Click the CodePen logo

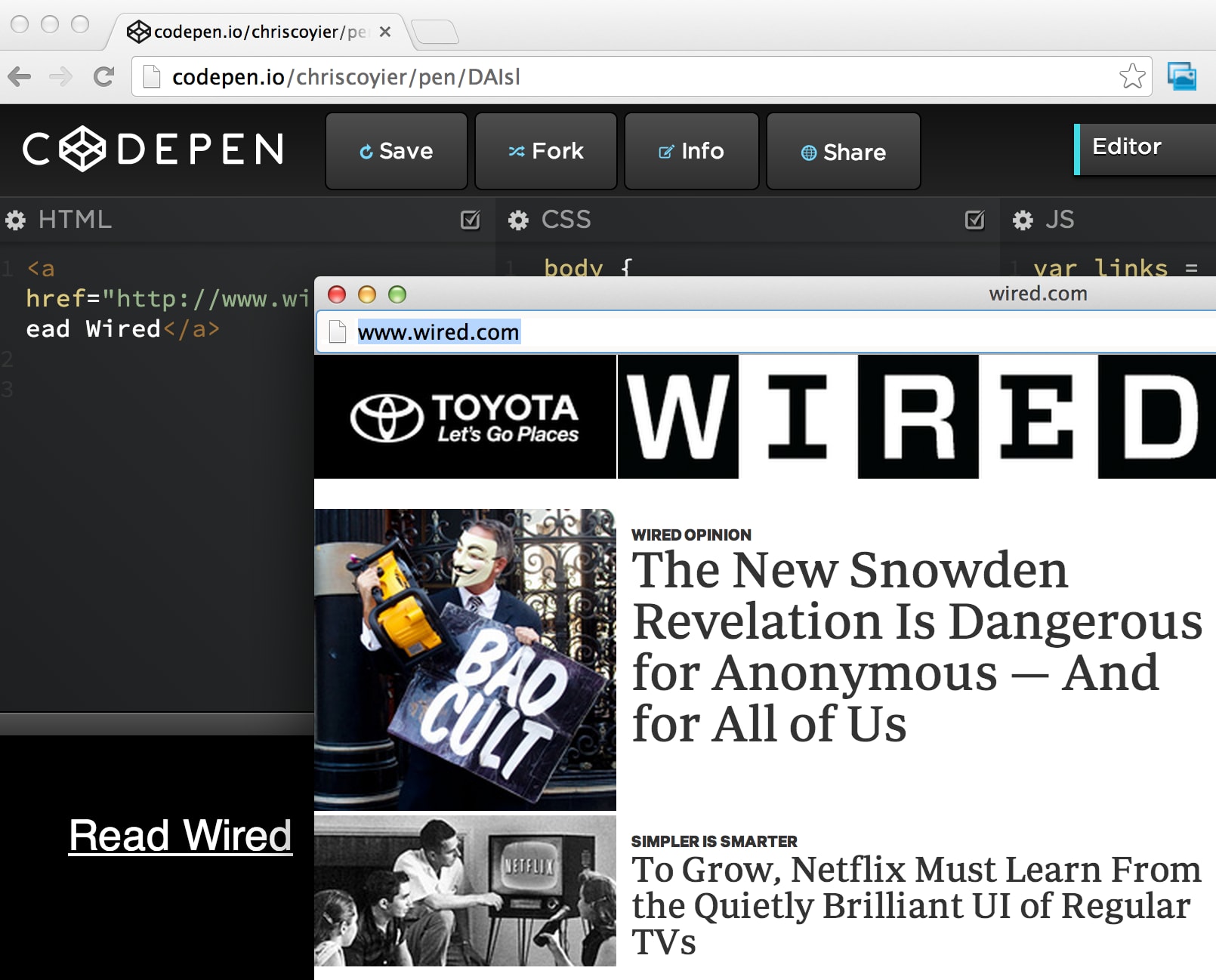(153, 149)
